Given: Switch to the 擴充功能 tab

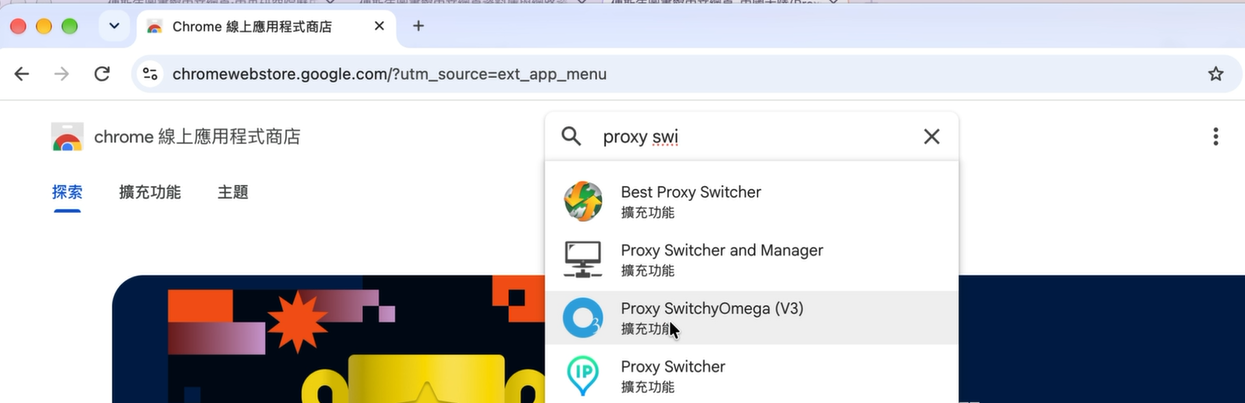Looking at the screenshot, I should pyautogui.click(x=150, y=192).
